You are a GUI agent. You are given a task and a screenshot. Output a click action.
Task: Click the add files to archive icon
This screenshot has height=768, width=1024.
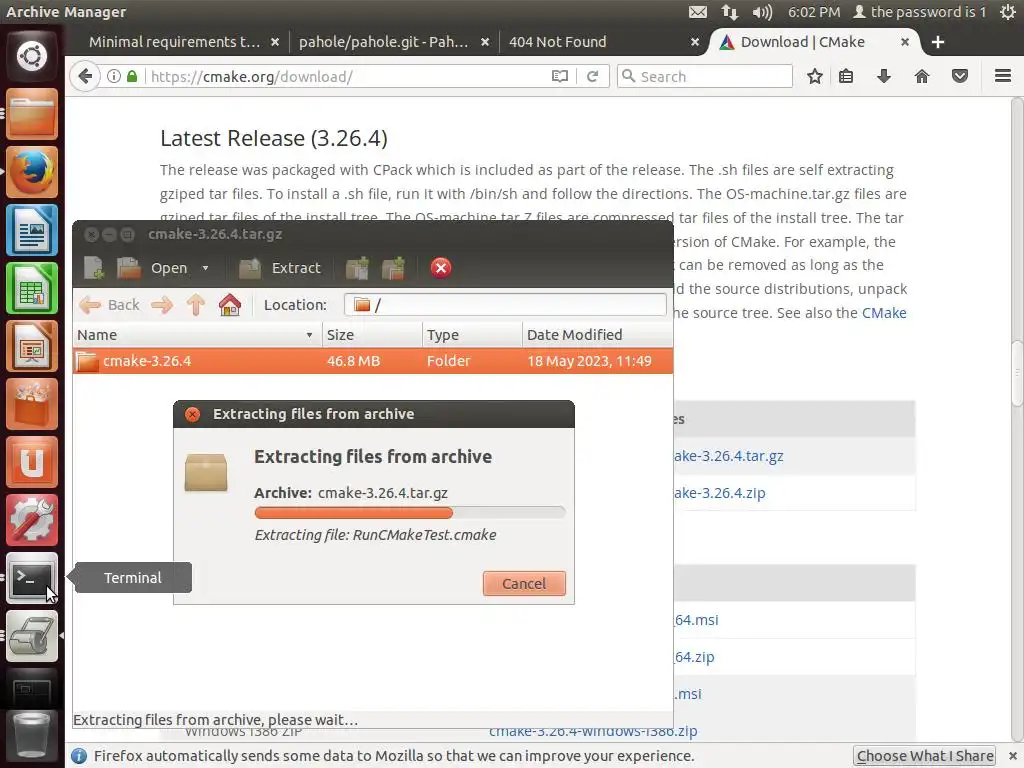(357, 268)
